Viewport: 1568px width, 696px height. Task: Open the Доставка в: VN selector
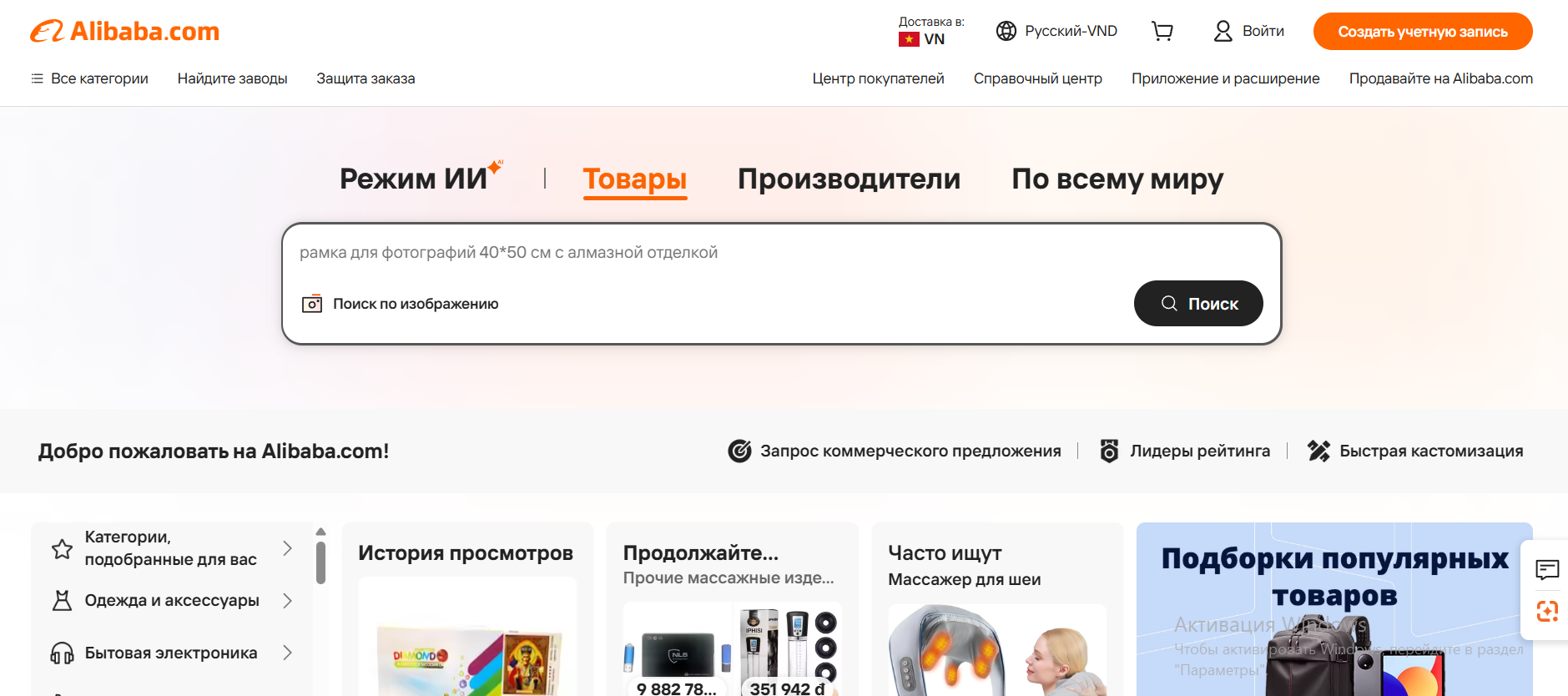tap(931, 31)
